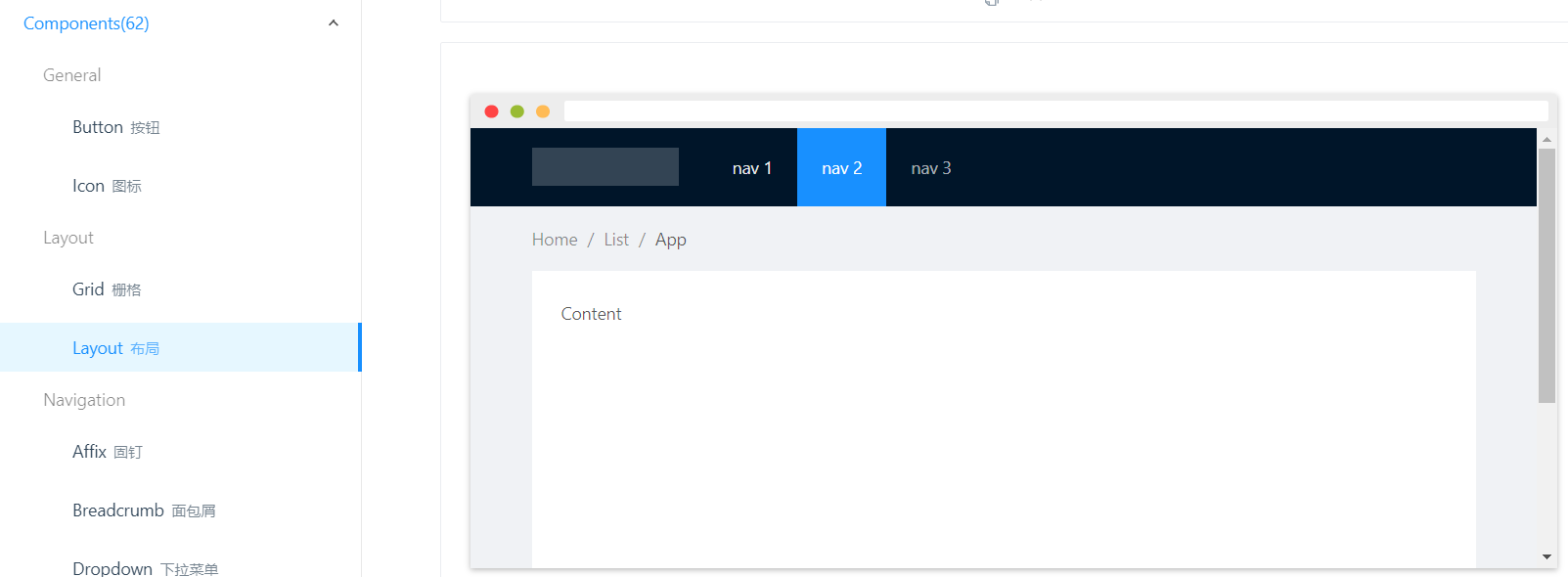Select the Layout 布局 menu item
This screenshot has height=577, width=1568.
click(180, 347)
